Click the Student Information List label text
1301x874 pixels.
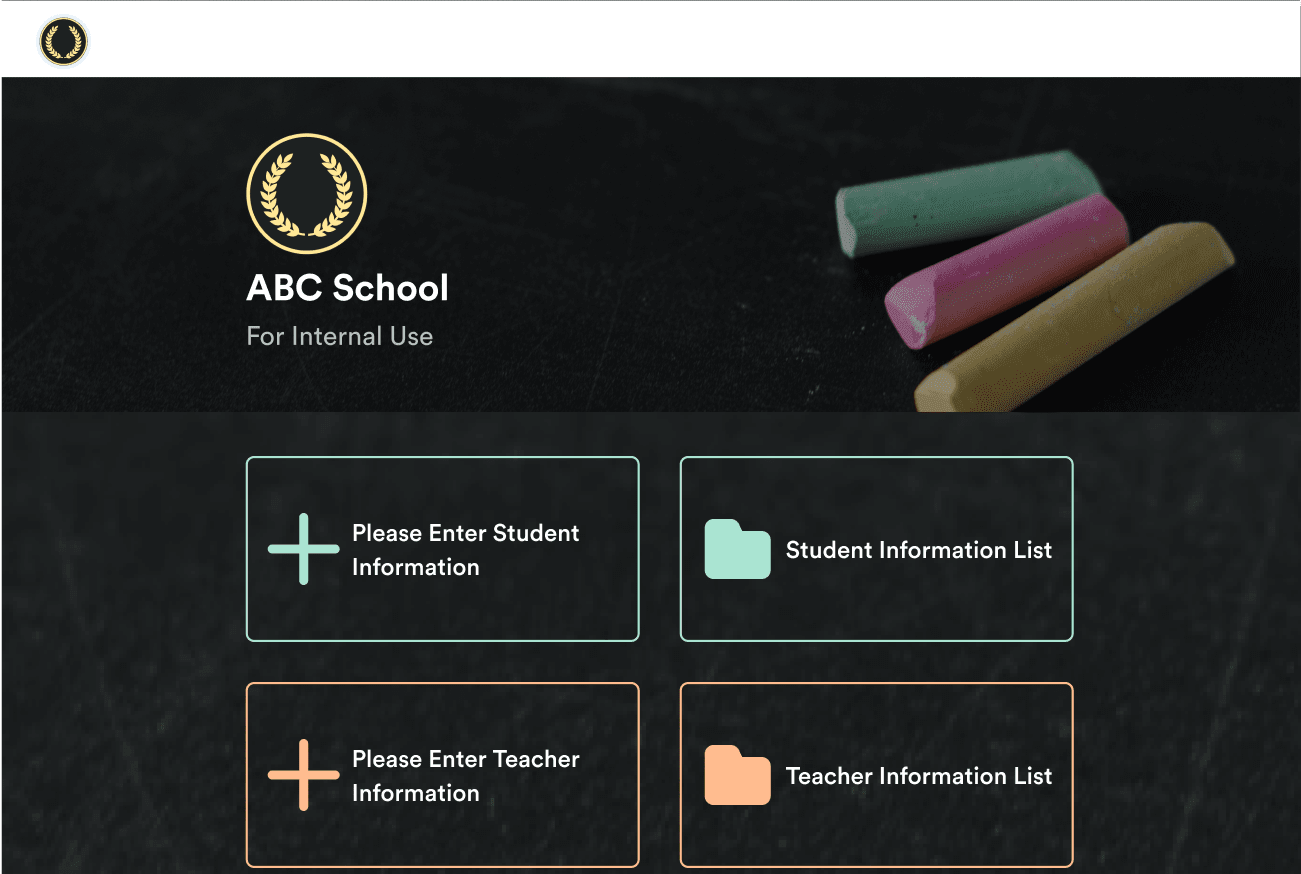tap(919, 549)
